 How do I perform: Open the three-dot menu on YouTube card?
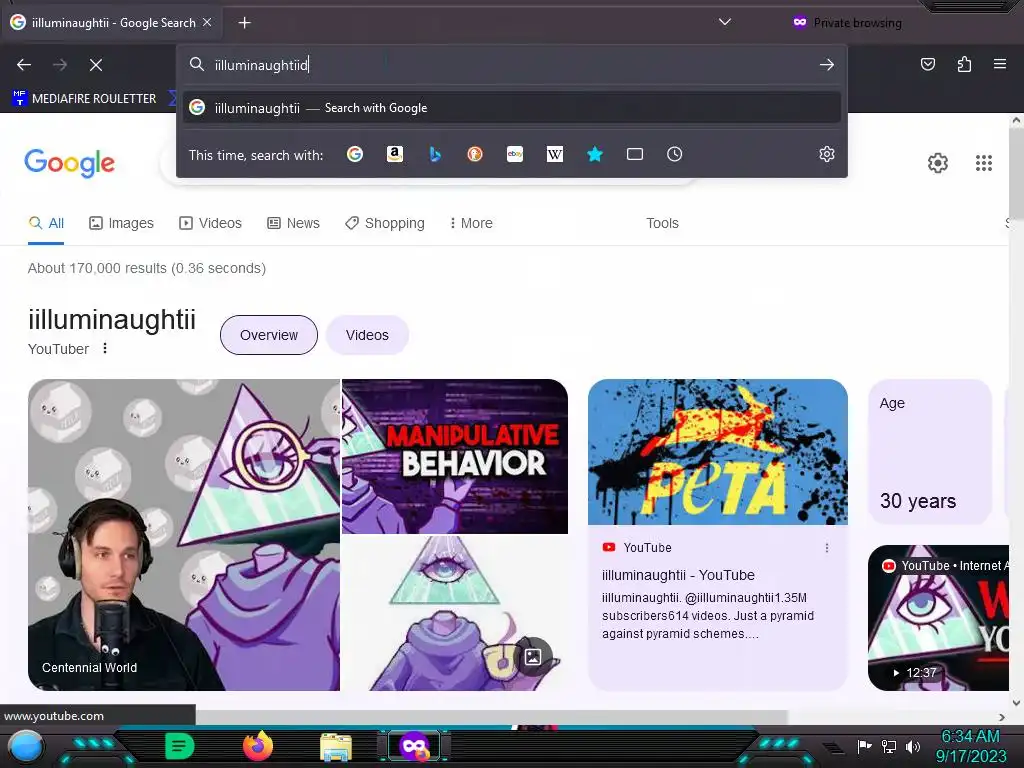pos(827,548)
